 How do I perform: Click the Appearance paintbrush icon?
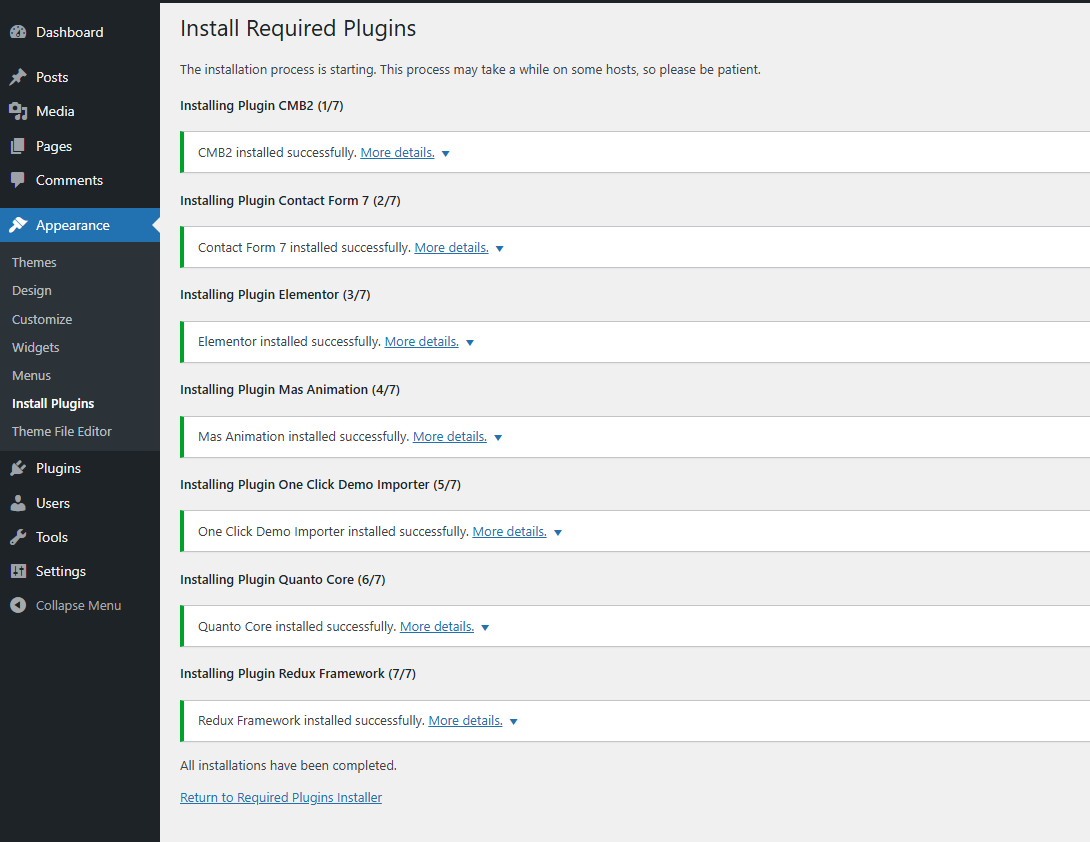pyautogui.click(x=18, y=225)
